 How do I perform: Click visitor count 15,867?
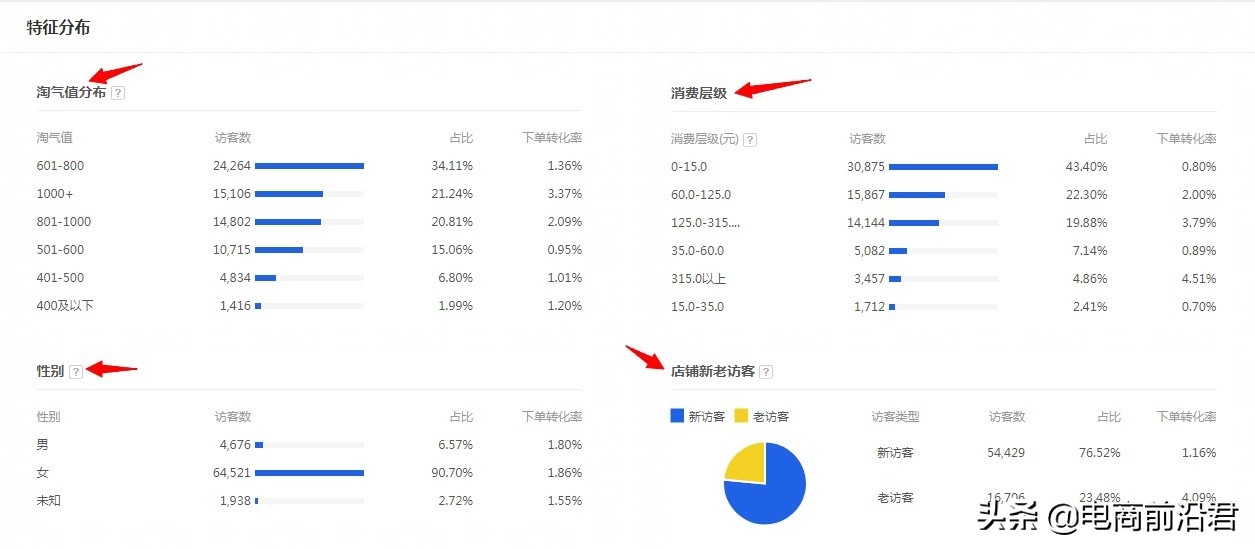point(866,195)
